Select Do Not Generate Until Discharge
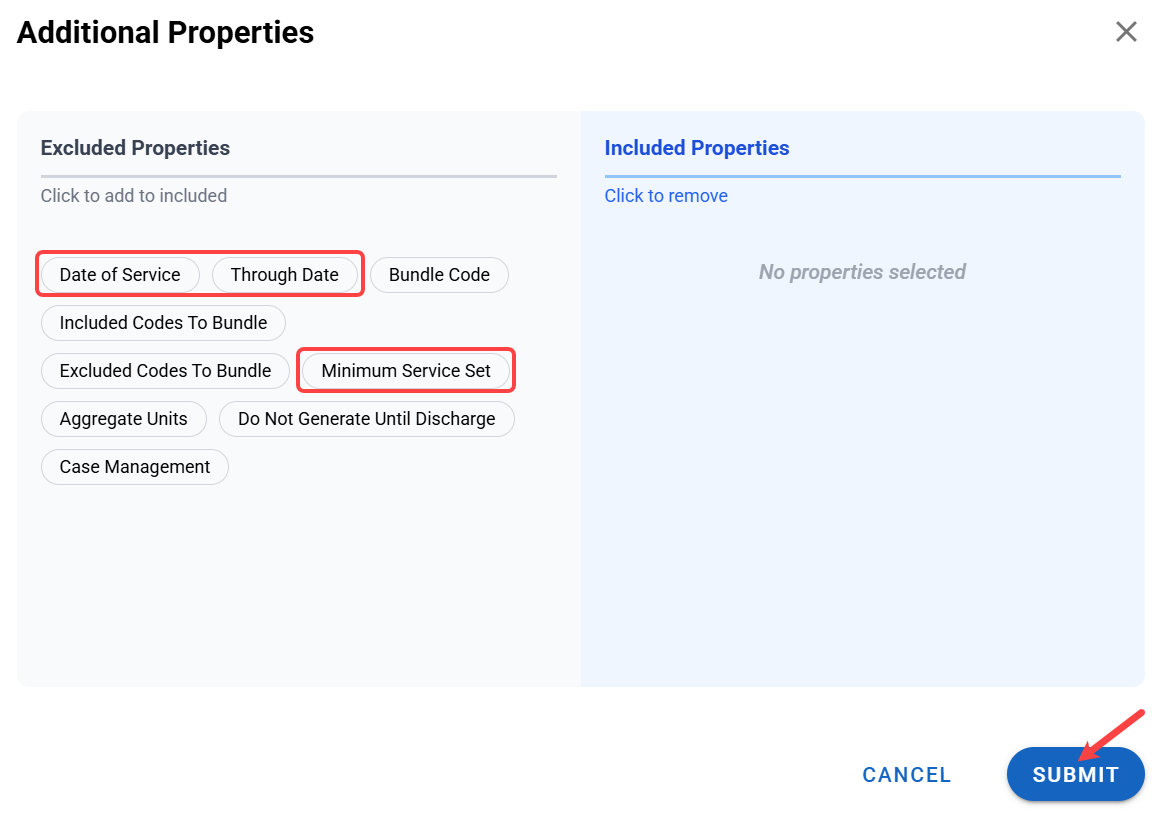Screen dimensions: 1152x814 coord(366,419)
